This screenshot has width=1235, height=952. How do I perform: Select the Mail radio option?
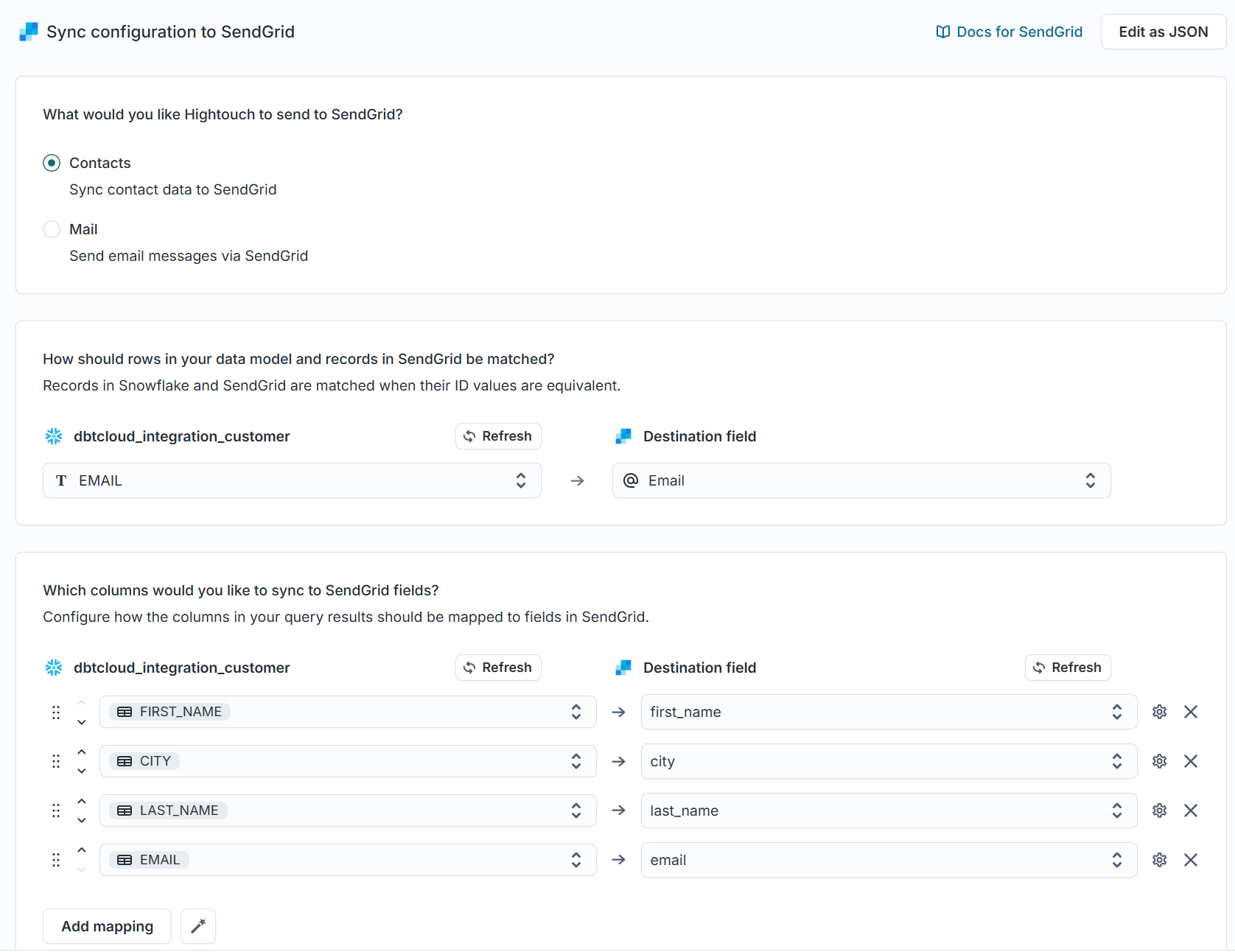52,229
